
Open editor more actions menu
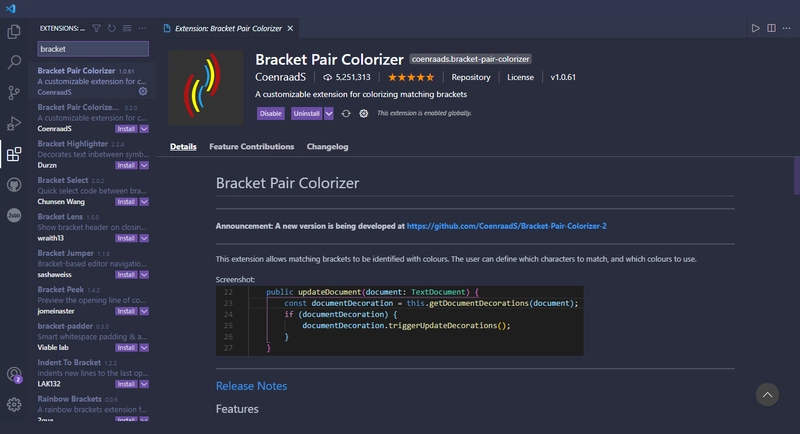pyautogui.click(x=787, y=28)
